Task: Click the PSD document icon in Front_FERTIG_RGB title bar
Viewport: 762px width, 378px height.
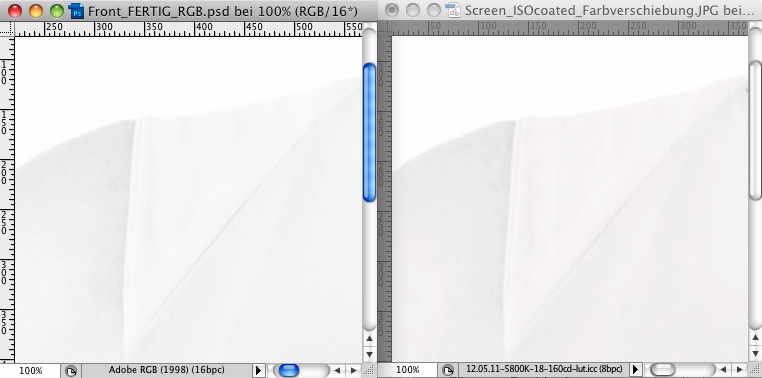Action: coord(76,10)
